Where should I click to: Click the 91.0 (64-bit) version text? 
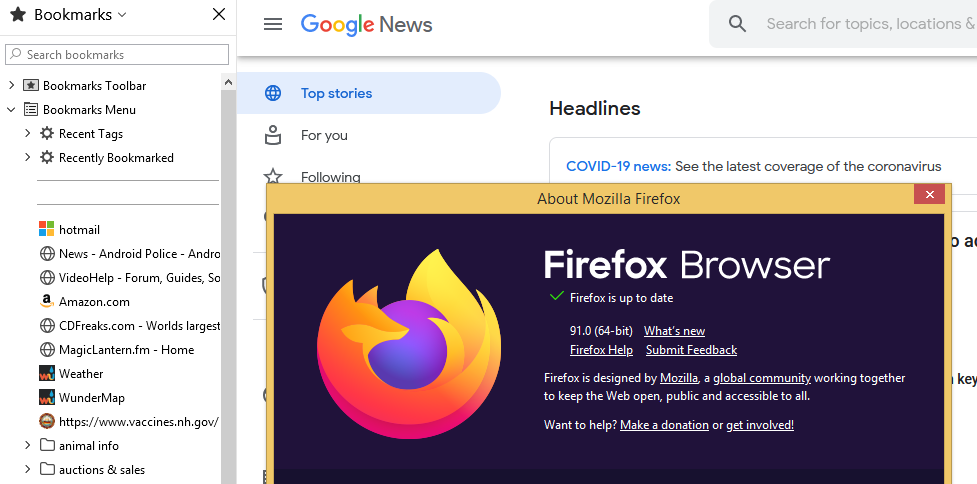601,331
